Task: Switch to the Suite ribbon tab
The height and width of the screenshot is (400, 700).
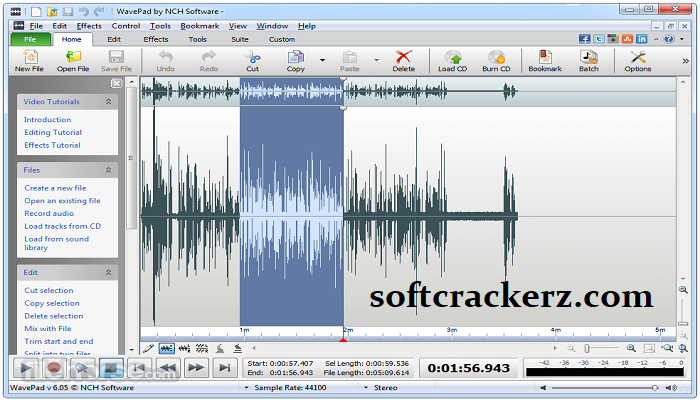Action: pos(240,39)
